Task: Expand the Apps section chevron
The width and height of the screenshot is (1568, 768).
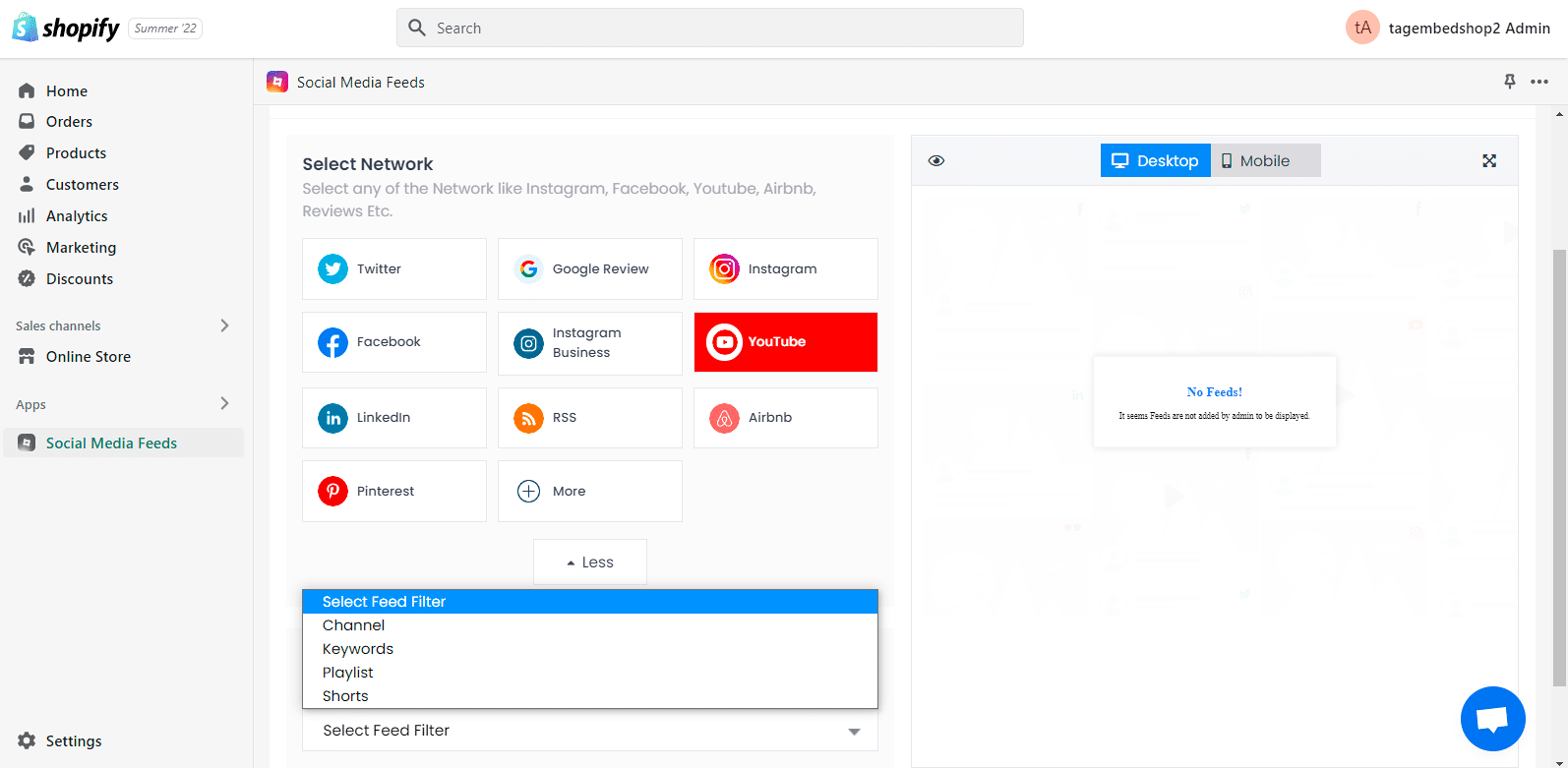Action: [224, 403]
